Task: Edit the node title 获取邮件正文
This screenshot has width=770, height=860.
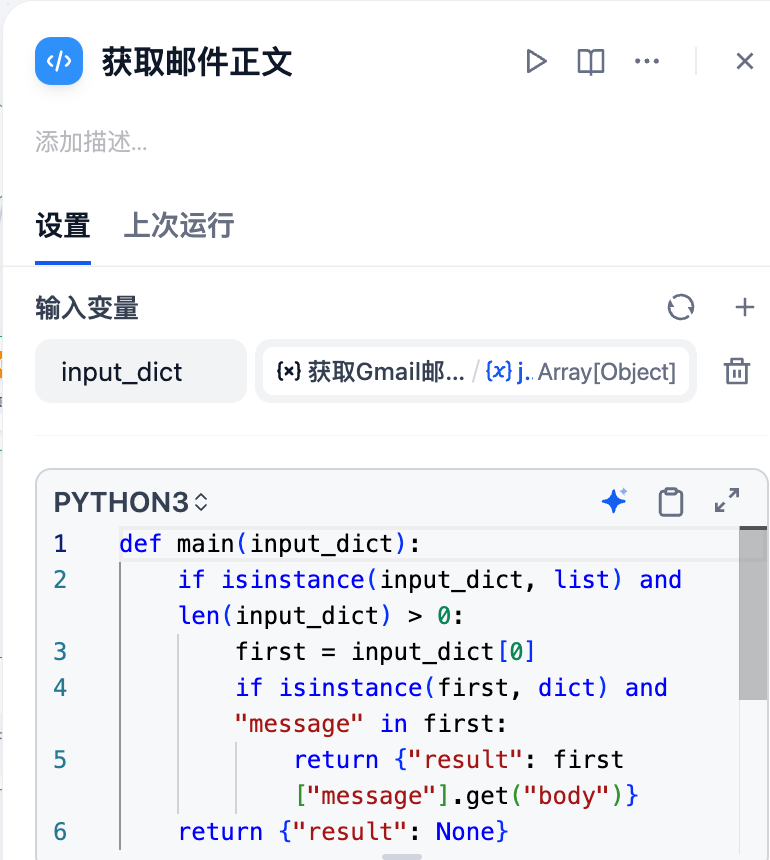Action: (x=197, y=61)
